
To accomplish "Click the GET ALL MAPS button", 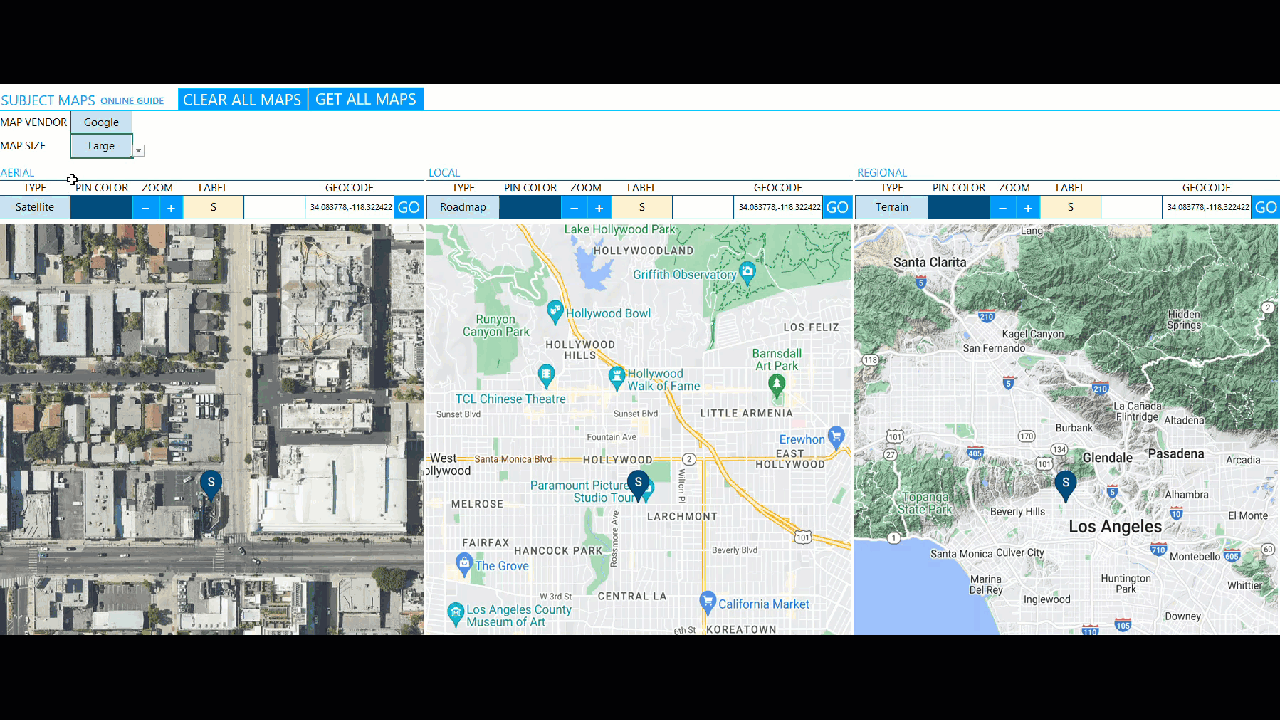I will (366, 99).
